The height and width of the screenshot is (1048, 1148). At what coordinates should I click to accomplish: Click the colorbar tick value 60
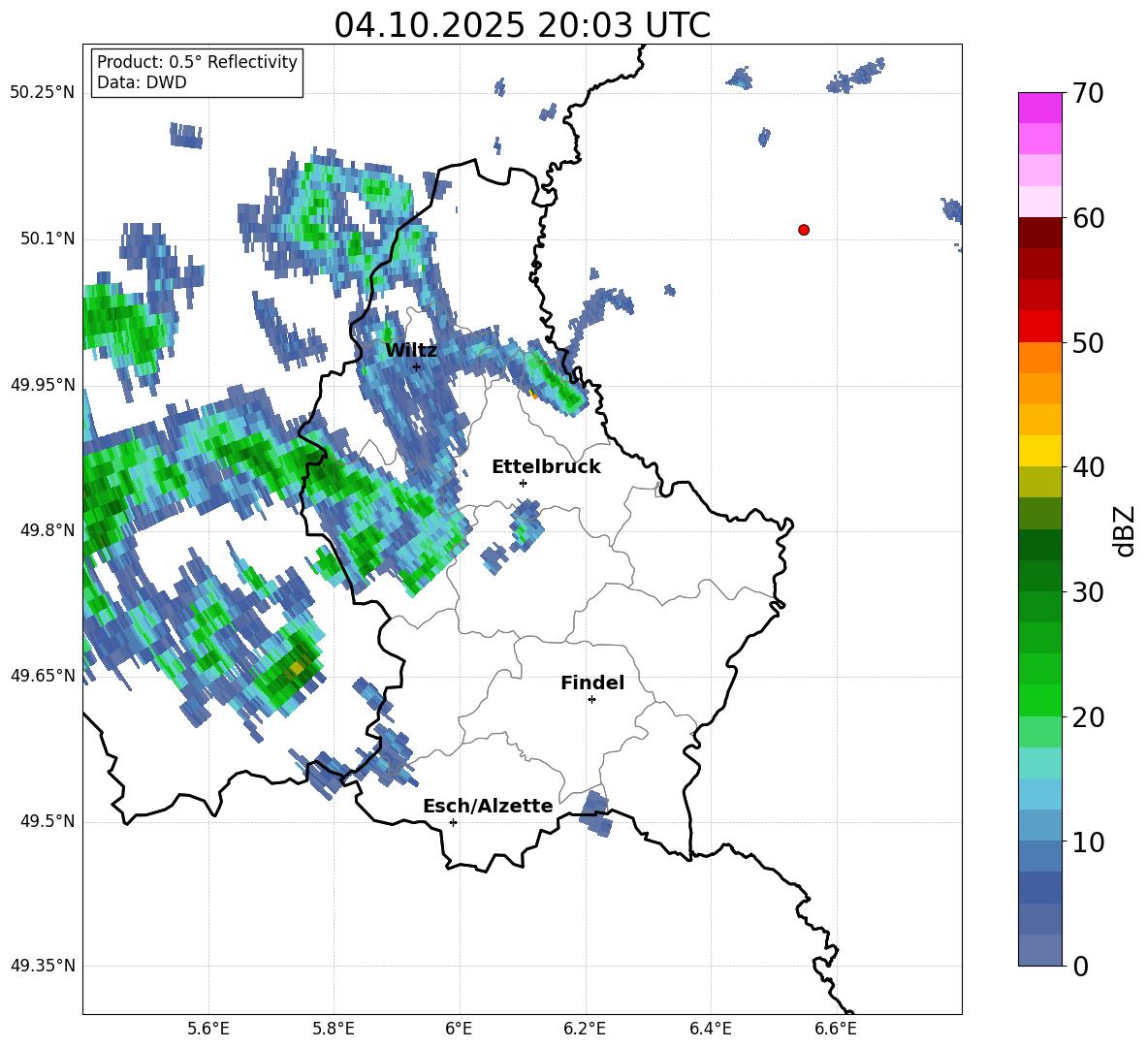[1088, 218]
